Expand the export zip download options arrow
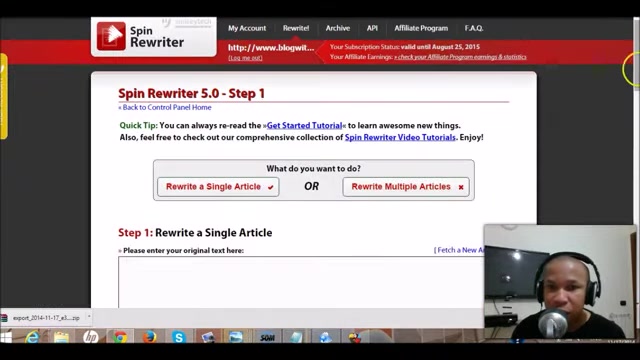 point(89,317)
